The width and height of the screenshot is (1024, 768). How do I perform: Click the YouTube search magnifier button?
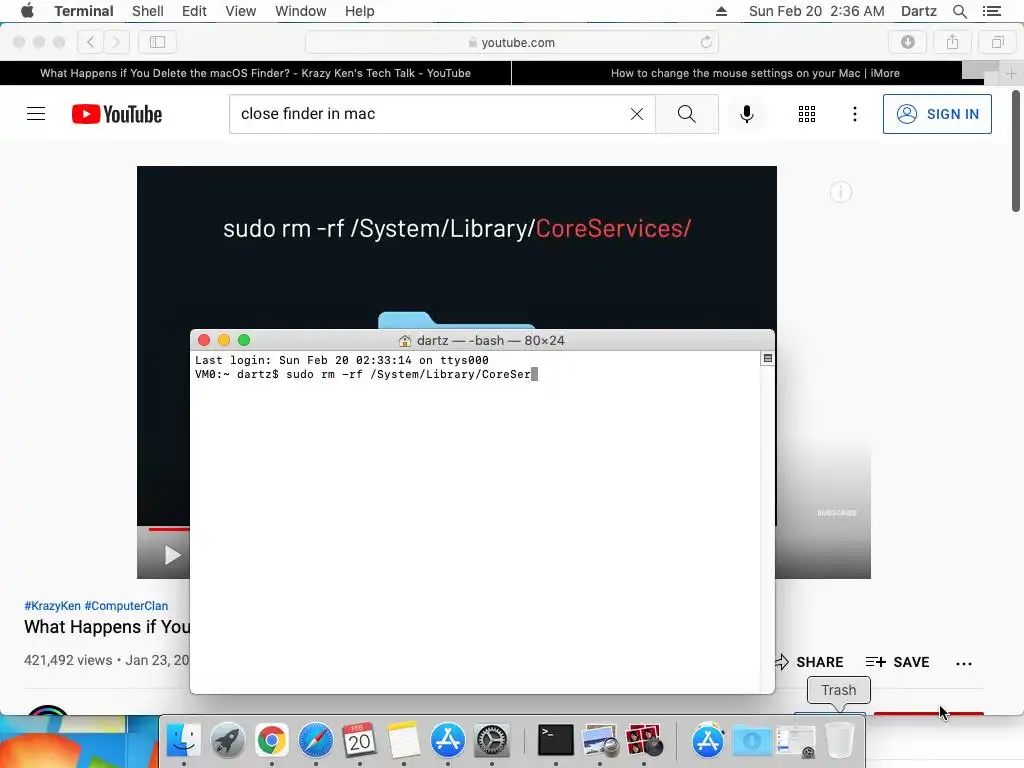point(686,114)
